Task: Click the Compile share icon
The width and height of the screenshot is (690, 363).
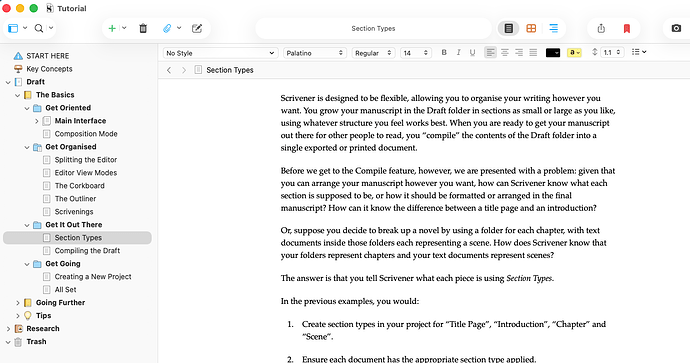Action: point(601,29)
